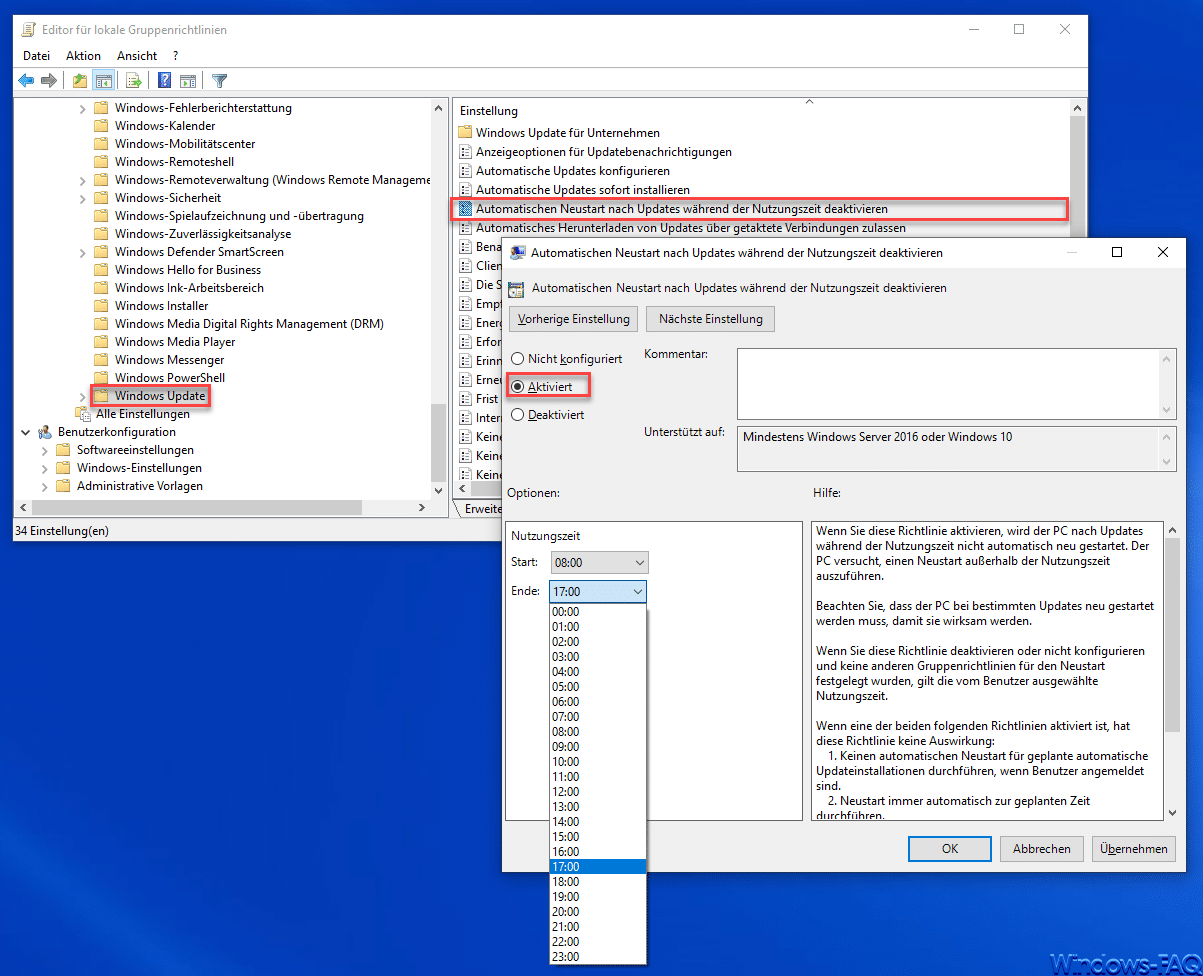The height and width of the screenshot is (976, 1203).
Task: Click the folder icon of Windows-Kalender
Action: (100, 126)
